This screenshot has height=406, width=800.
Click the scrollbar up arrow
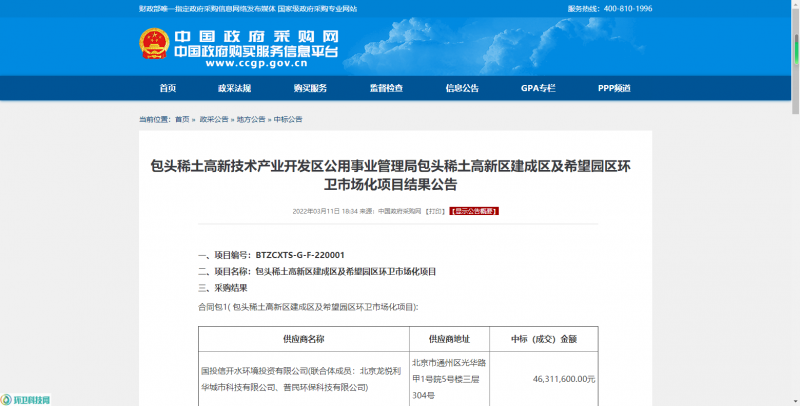794,5
